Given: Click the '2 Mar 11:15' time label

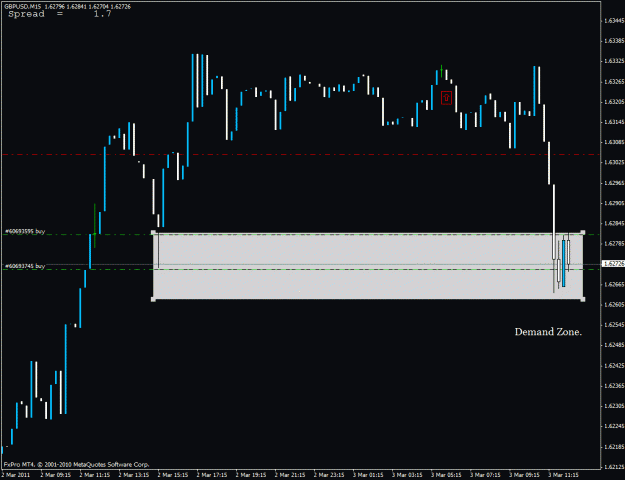Looking at the screenshot, I should [x=94, y=475].
